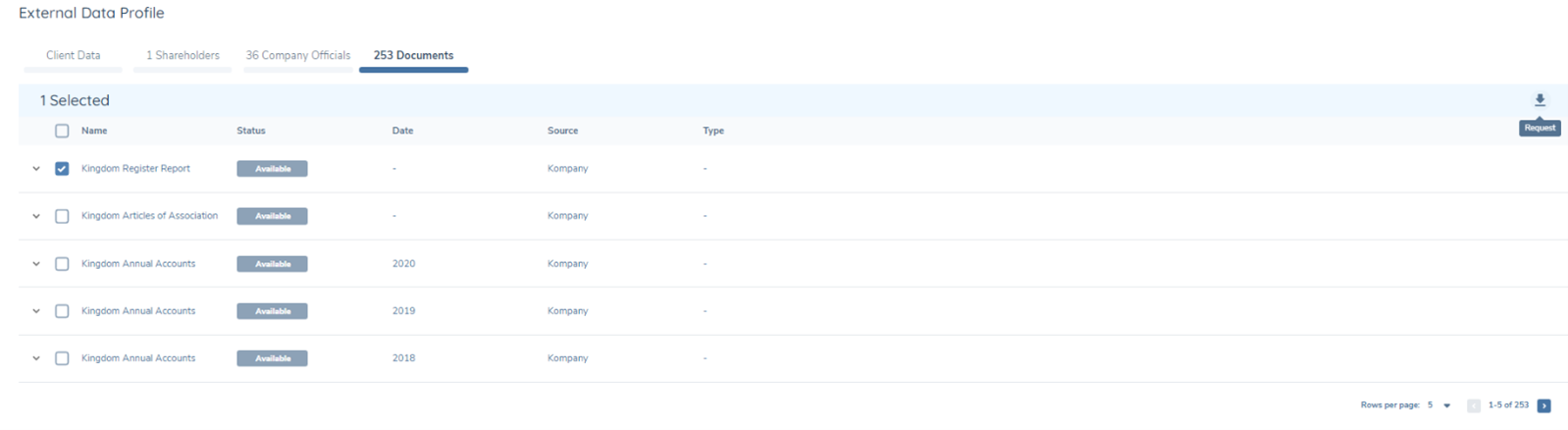This screenshot has height=430, width=1568.
Task: Click the Request download icon
Action: point(1539,100)
